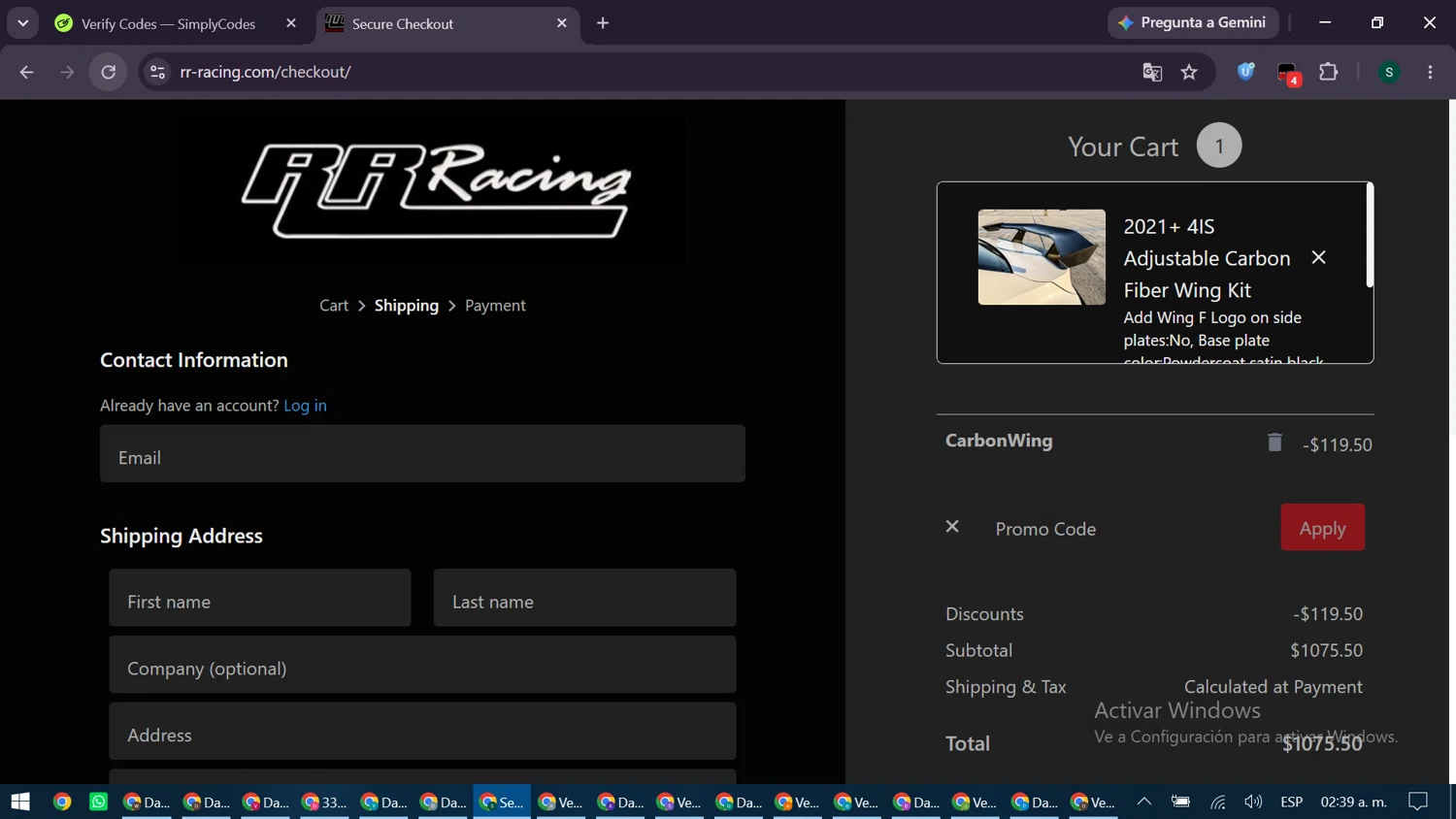Focus the Company (optional) field

pyautogui.click(x=422, y=665)
